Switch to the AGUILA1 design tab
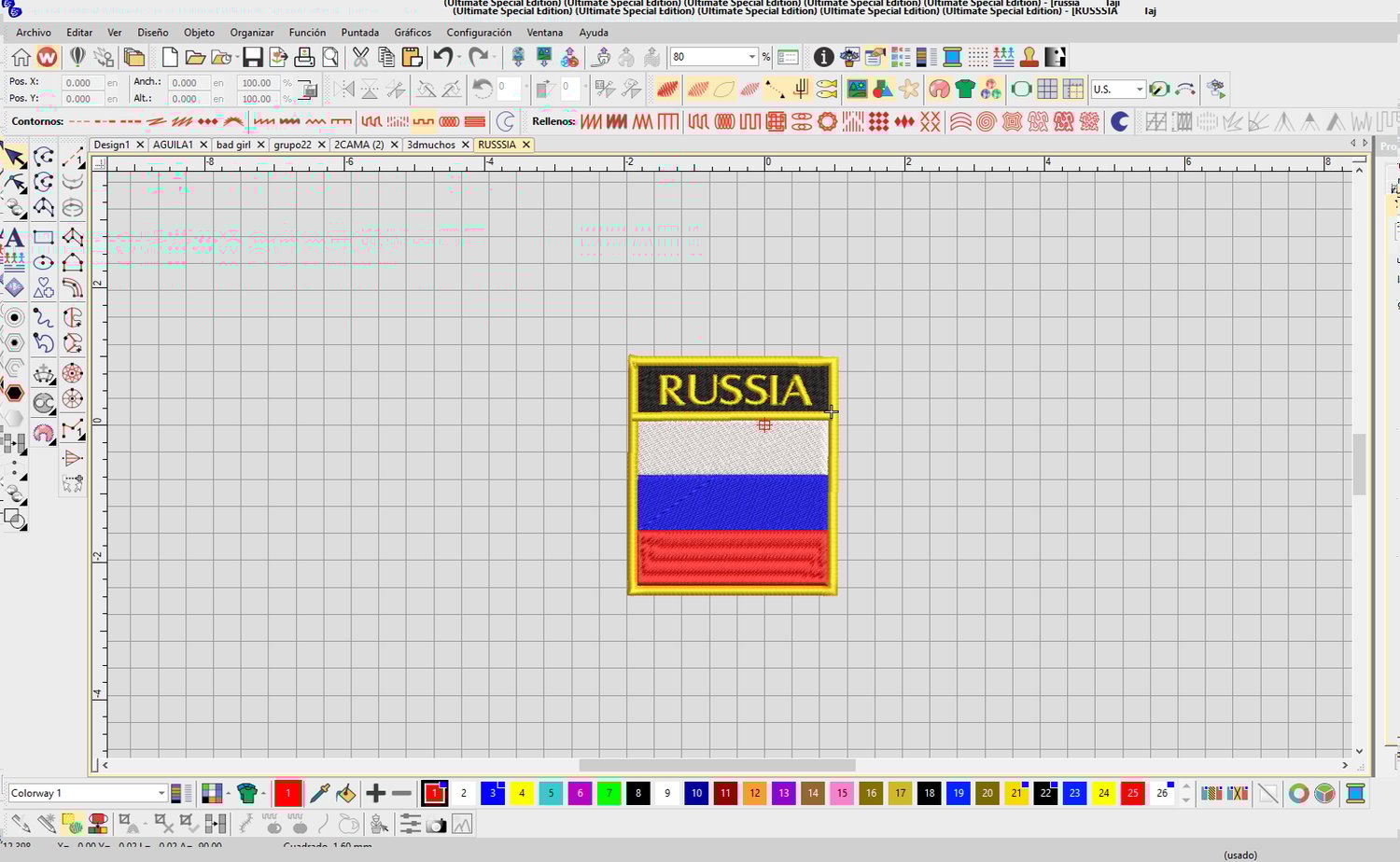This screenshot has height=862, width=1400. click(173, 145)
